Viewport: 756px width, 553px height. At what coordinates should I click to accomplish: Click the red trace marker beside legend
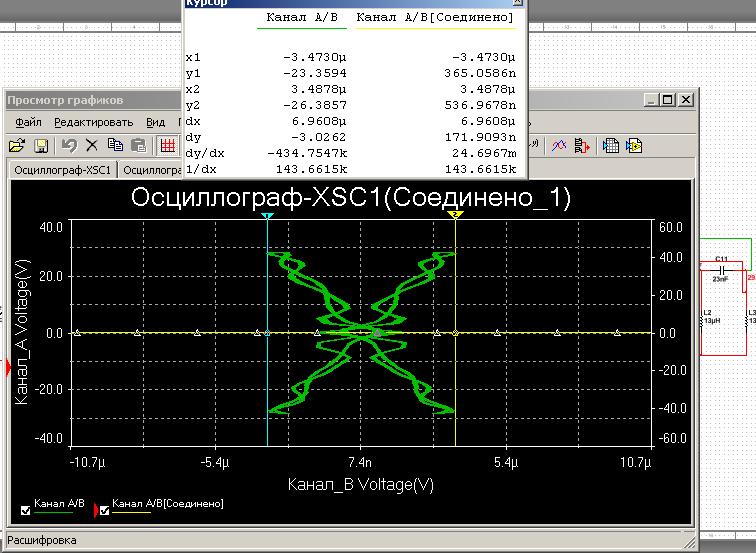pos(95,510)
